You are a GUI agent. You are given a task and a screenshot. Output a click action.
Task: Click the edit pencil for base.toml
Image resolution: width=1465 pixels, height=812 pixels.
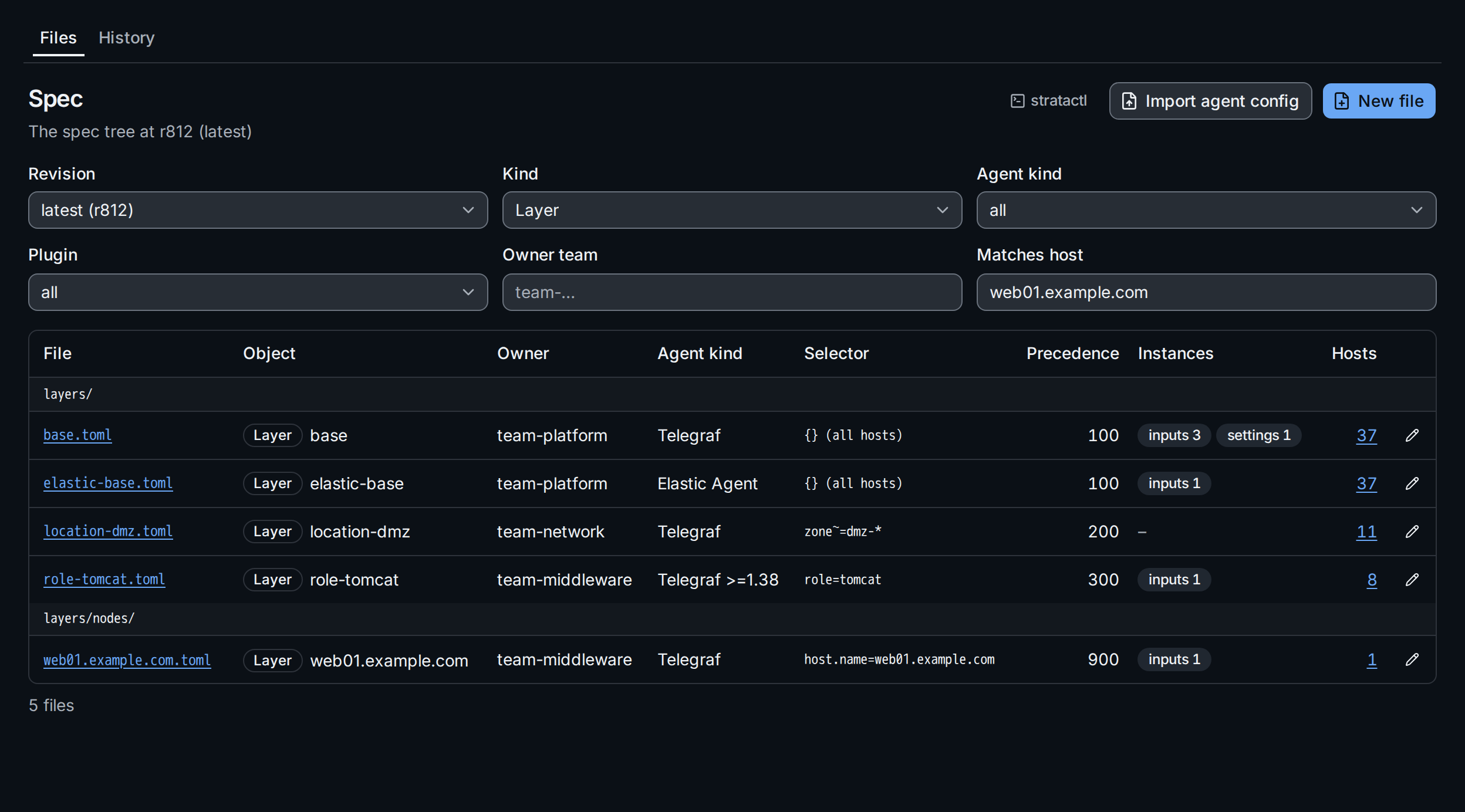[x=1412, y=435]
